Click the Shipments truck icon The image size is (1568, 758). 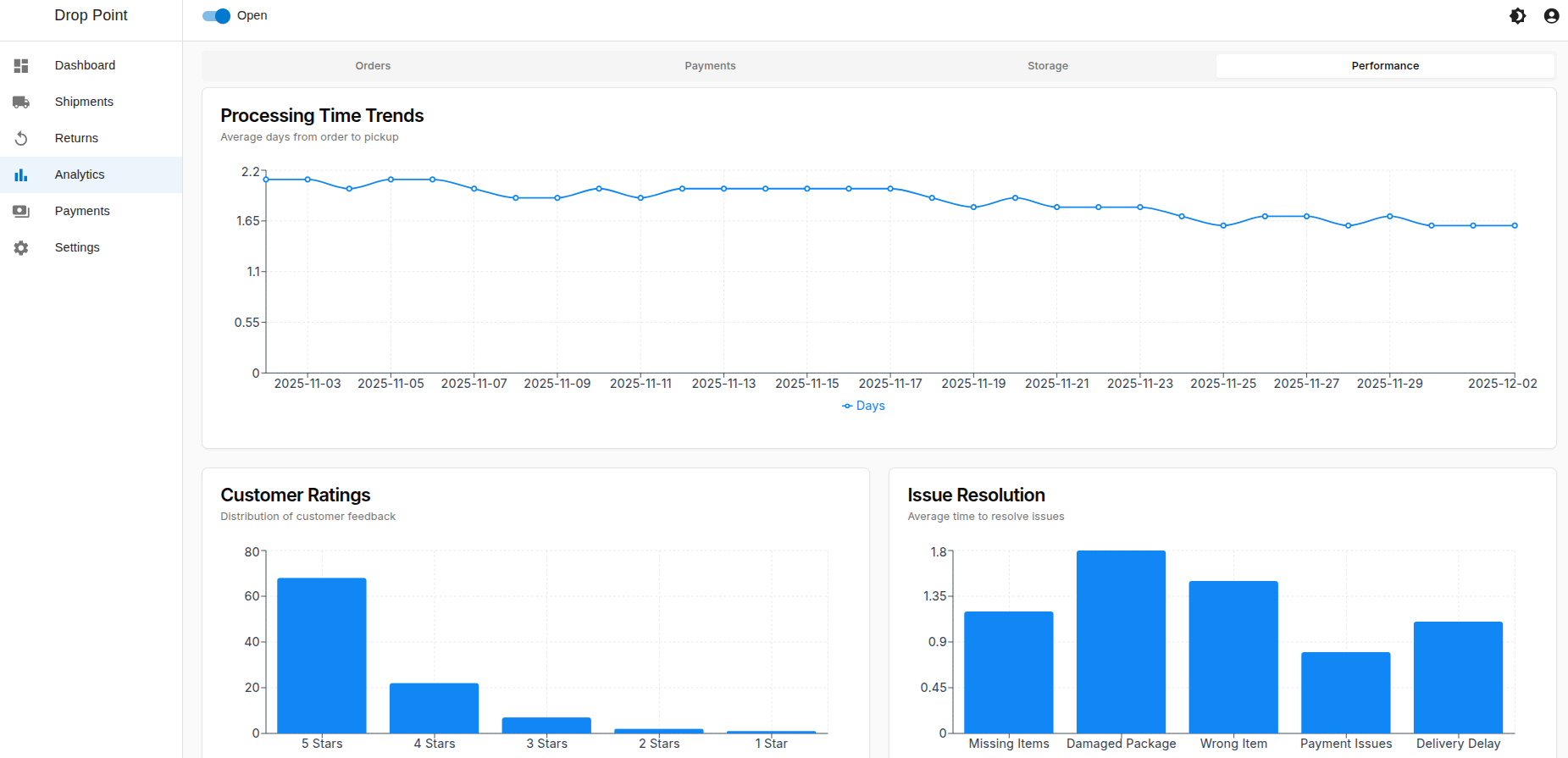point(21,102)
